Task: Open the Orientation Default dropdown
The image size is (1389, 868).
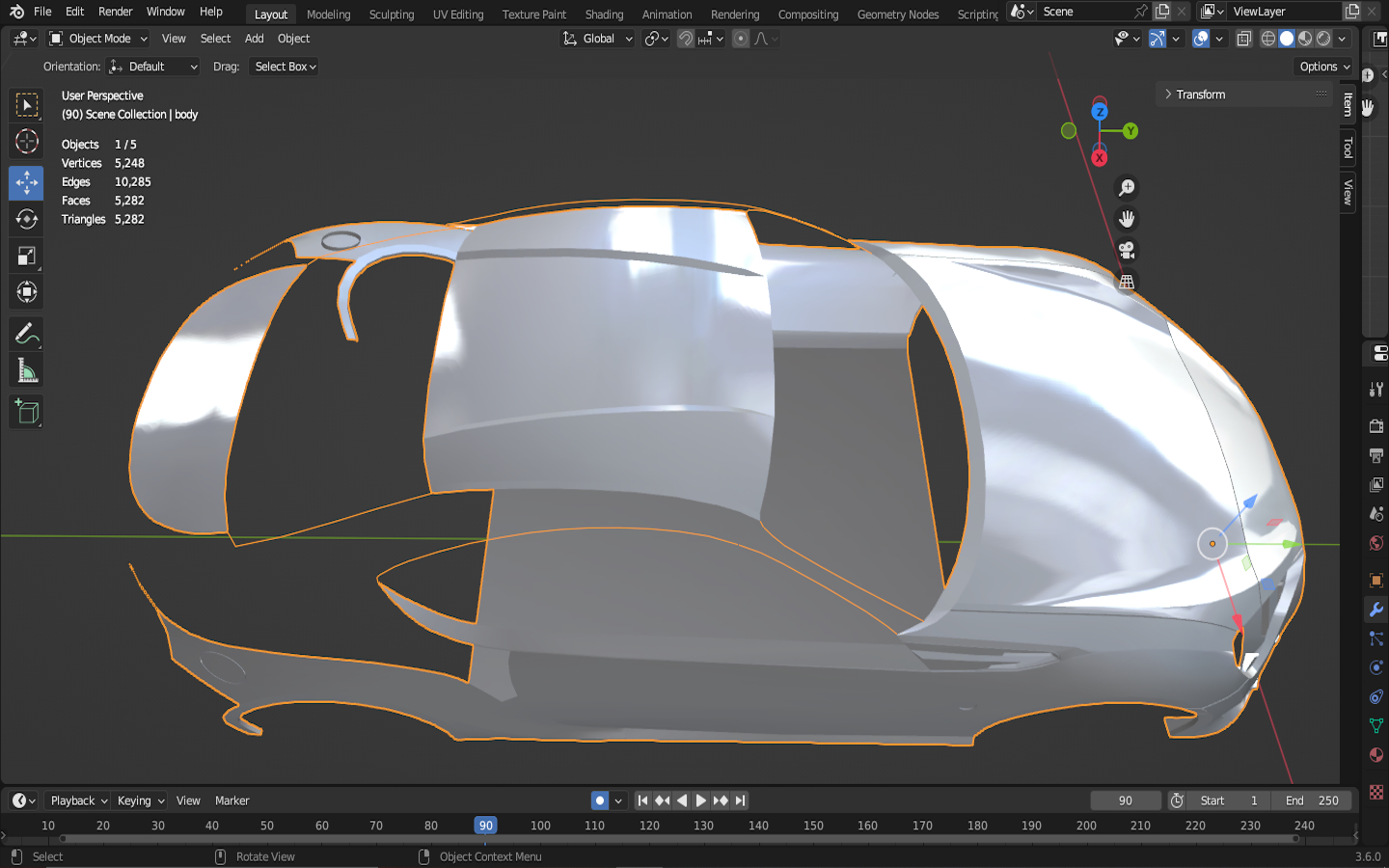Action: [153, 67]
